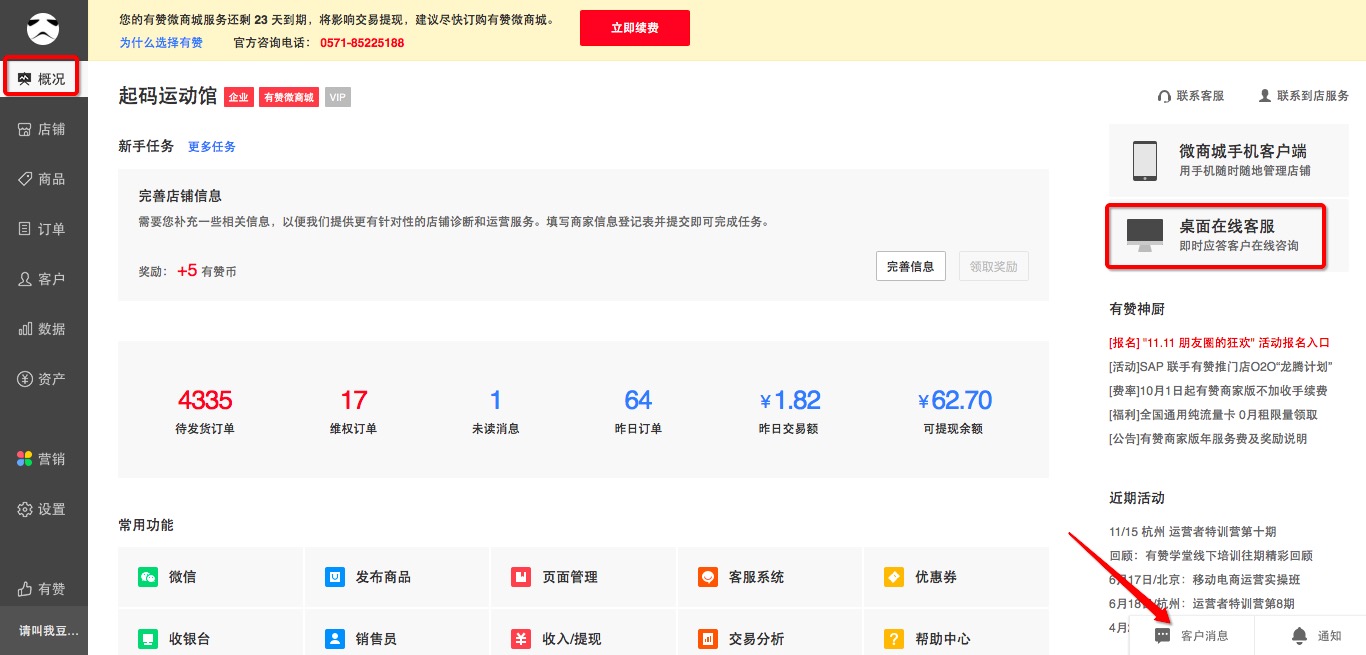Open the 报名 11.11 朋友圈的狂欢 link

pos(1219,342)
